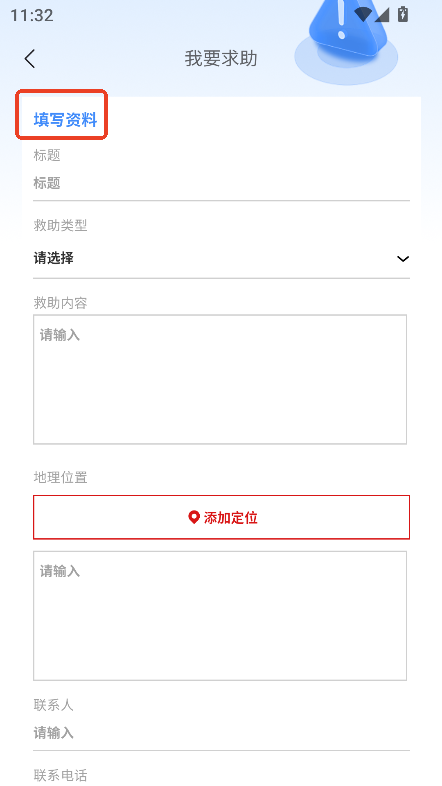442x786 pixels.
Task: Focus the 标题 title input field
Action: click(x=222, y=183)
